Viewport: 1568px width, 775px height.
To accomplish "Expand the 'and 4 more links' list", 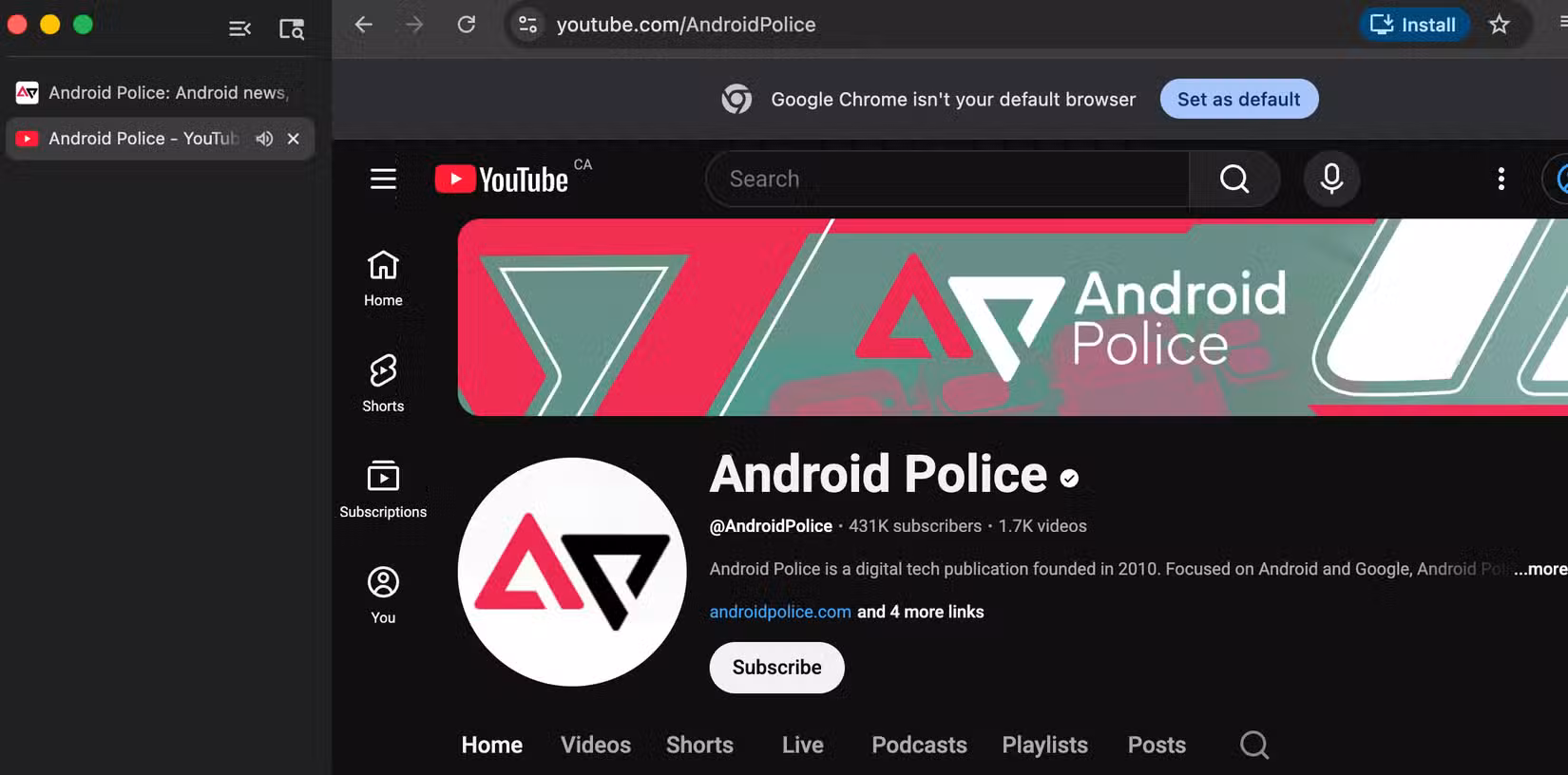I will [920, 612].
